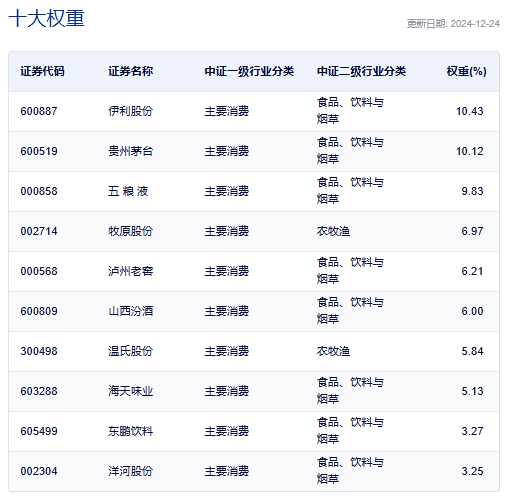Screen dimensions: 508x496
Task: Select stock code 600887
Action: (39, 111)
